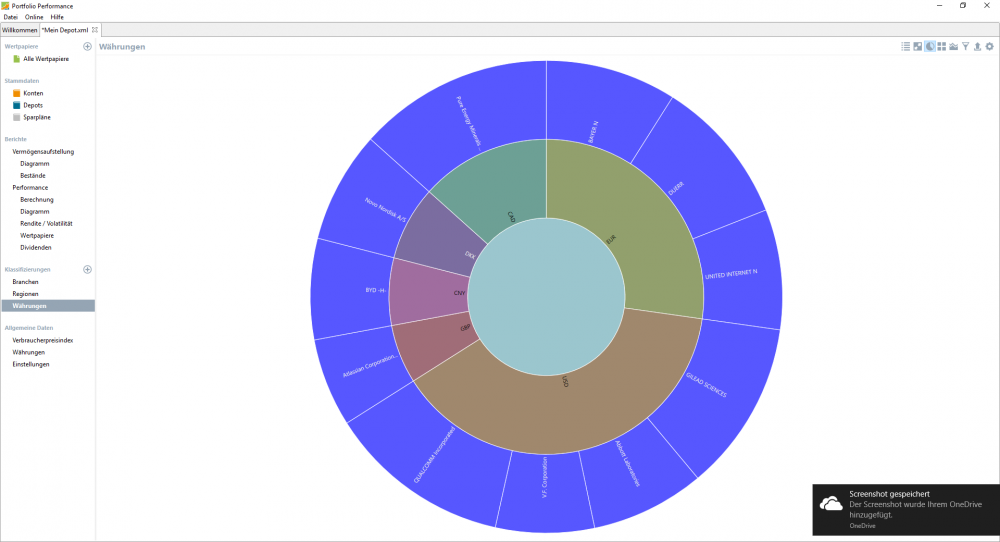Screen dimensions: 1000x542
Task: Open Konten in the sidebar
Action: click(33, 93)
